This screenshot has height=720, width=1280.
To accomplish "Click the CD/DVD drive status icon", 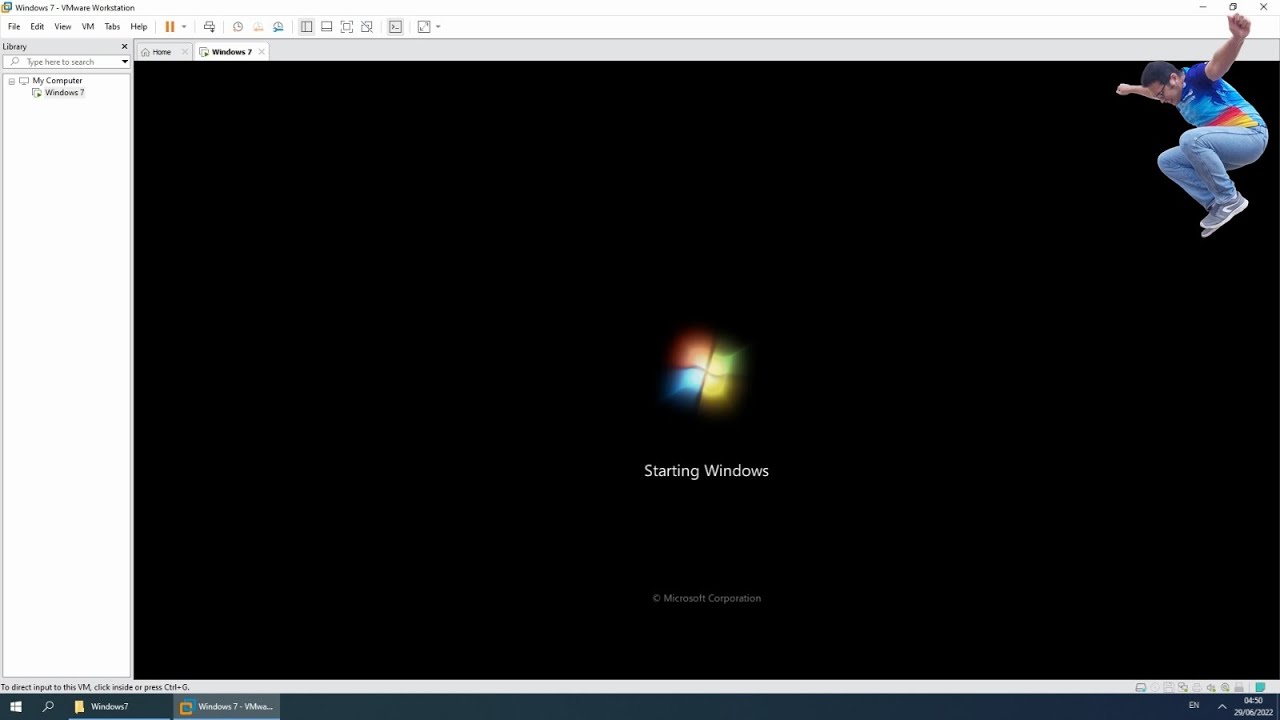I will point(1155,687).
